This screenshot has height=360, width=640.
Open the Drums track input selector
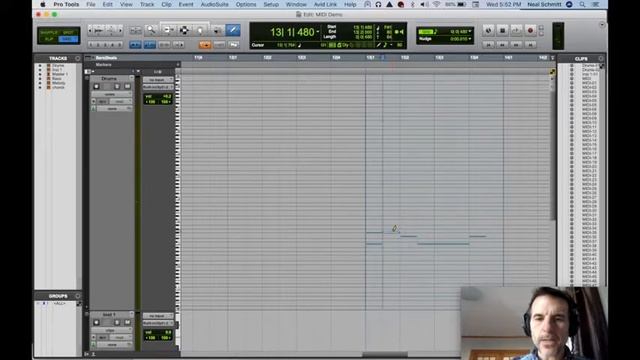pos(158,80)
